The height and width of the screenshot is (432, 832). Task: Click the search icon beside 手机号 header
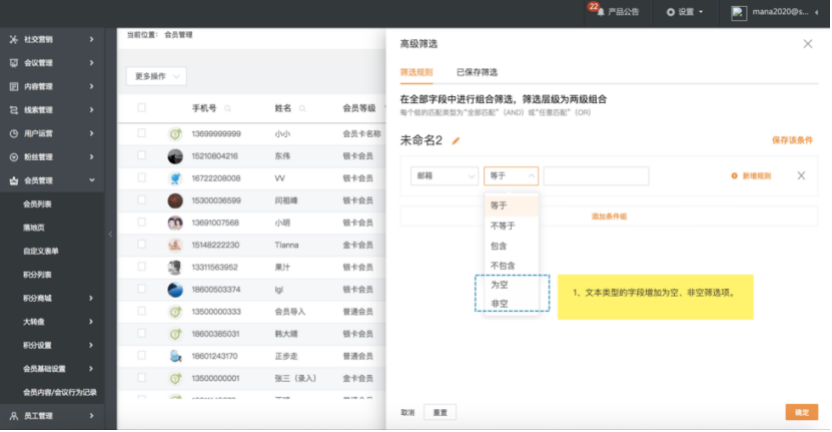click(x=228, y=109)
